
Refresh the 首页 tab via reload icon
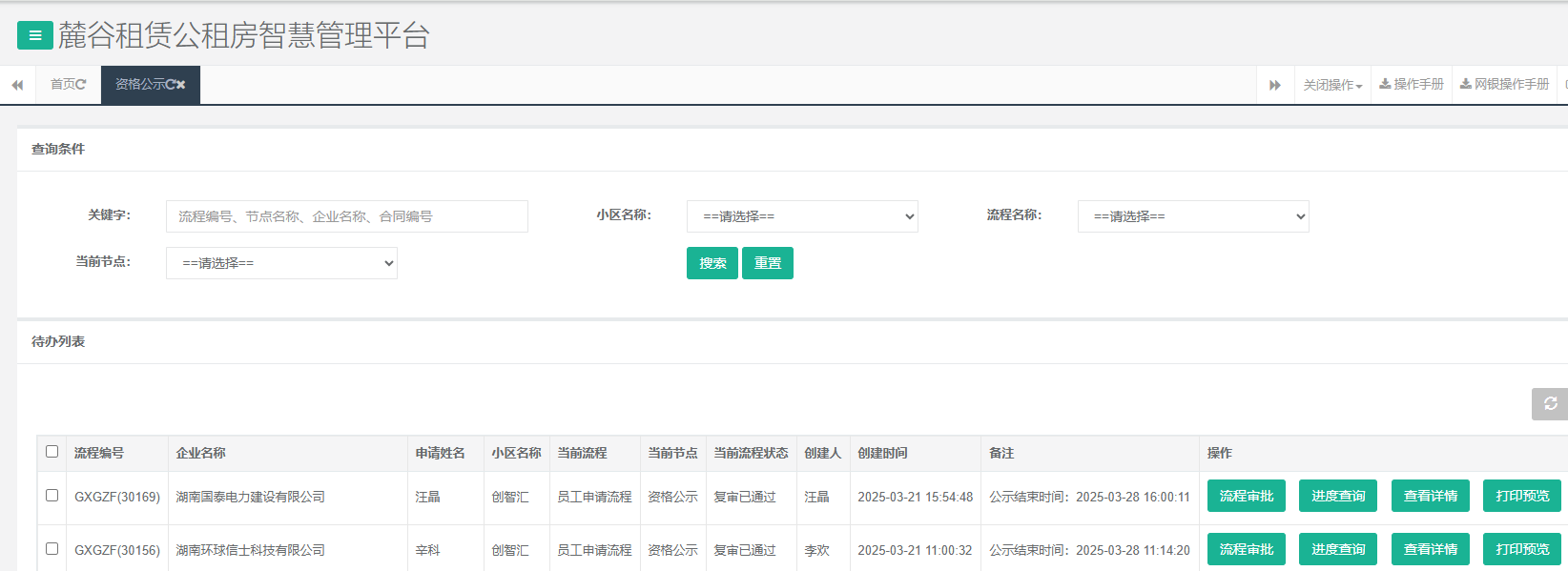coord(81,85)
